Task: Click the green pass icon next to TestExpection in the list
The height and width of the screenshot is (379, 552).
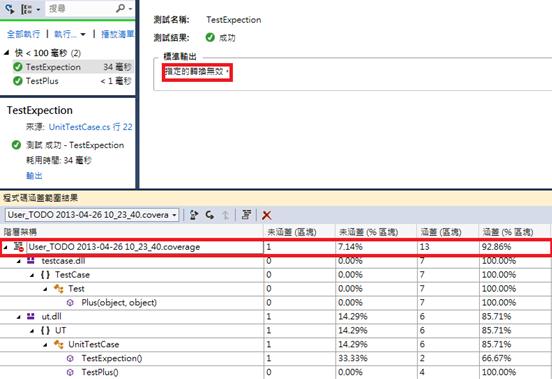Action: [x=18, y=67]
